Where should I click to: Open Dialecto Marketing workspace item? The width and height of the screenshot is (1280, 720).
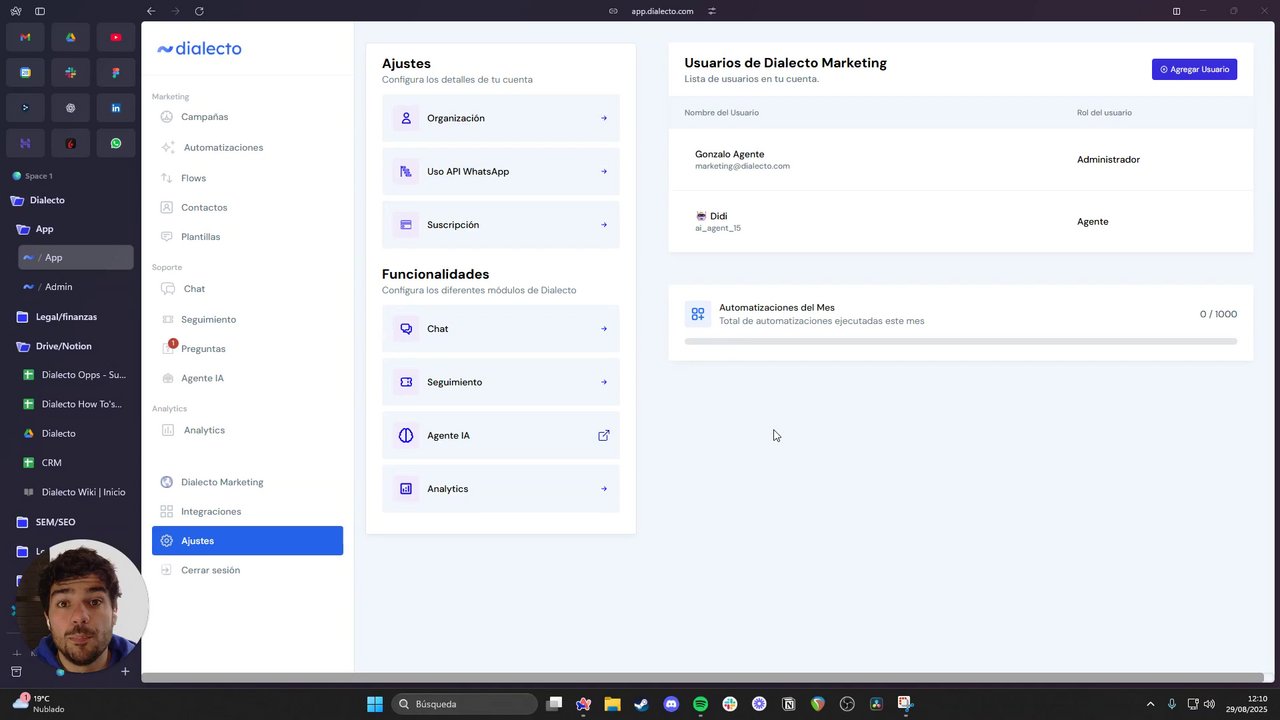(x=222, y=482)
